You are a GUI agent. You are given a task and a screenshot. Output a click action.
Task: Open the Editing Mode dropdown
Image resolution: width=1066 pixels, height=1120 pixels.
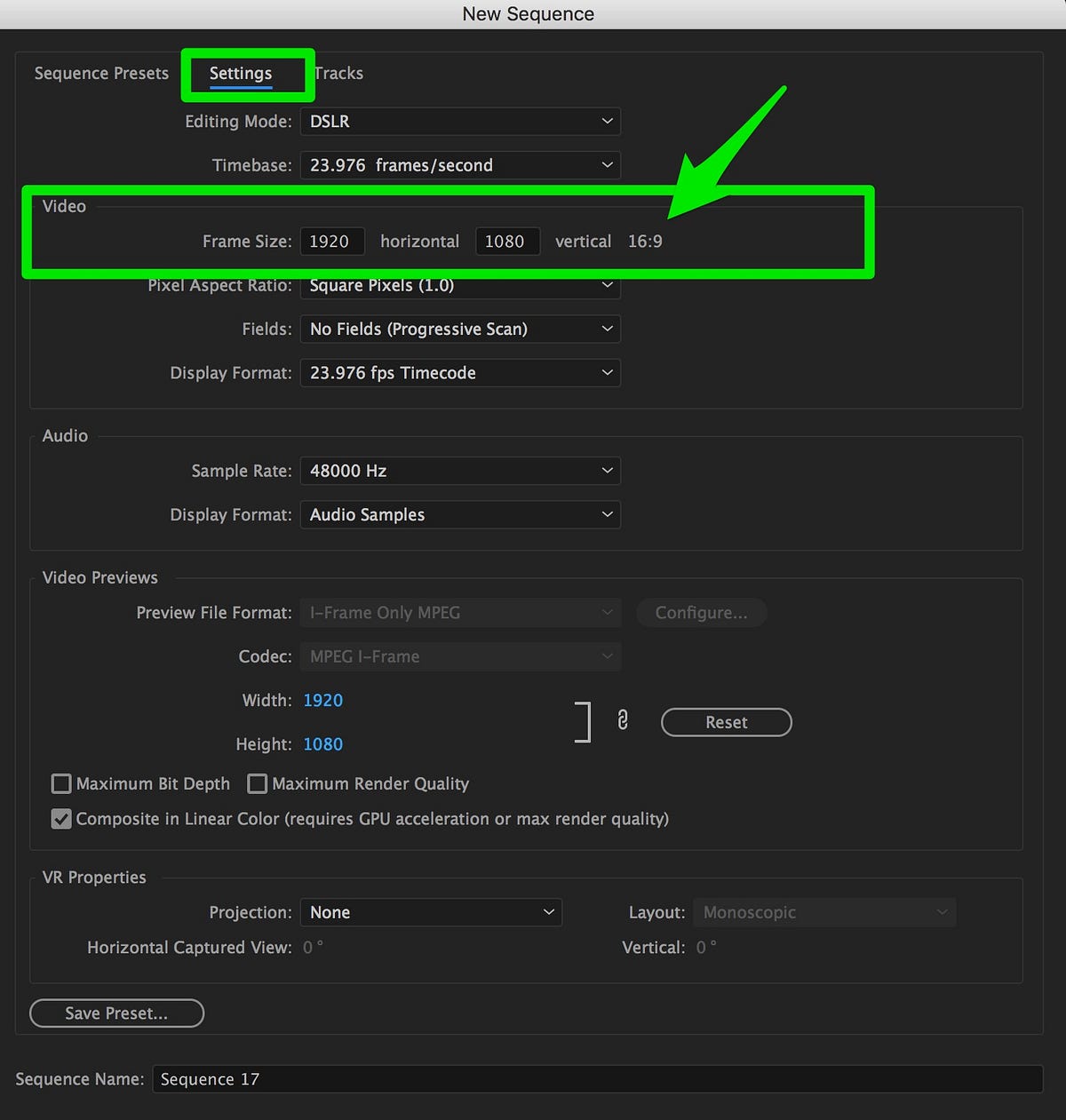(x=459, y=121)
